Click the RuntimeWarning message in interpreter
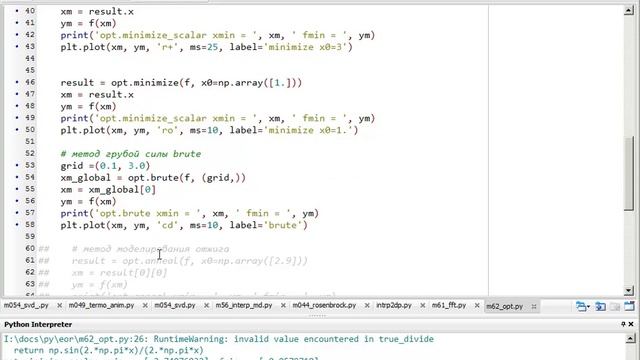 [218, 339]
